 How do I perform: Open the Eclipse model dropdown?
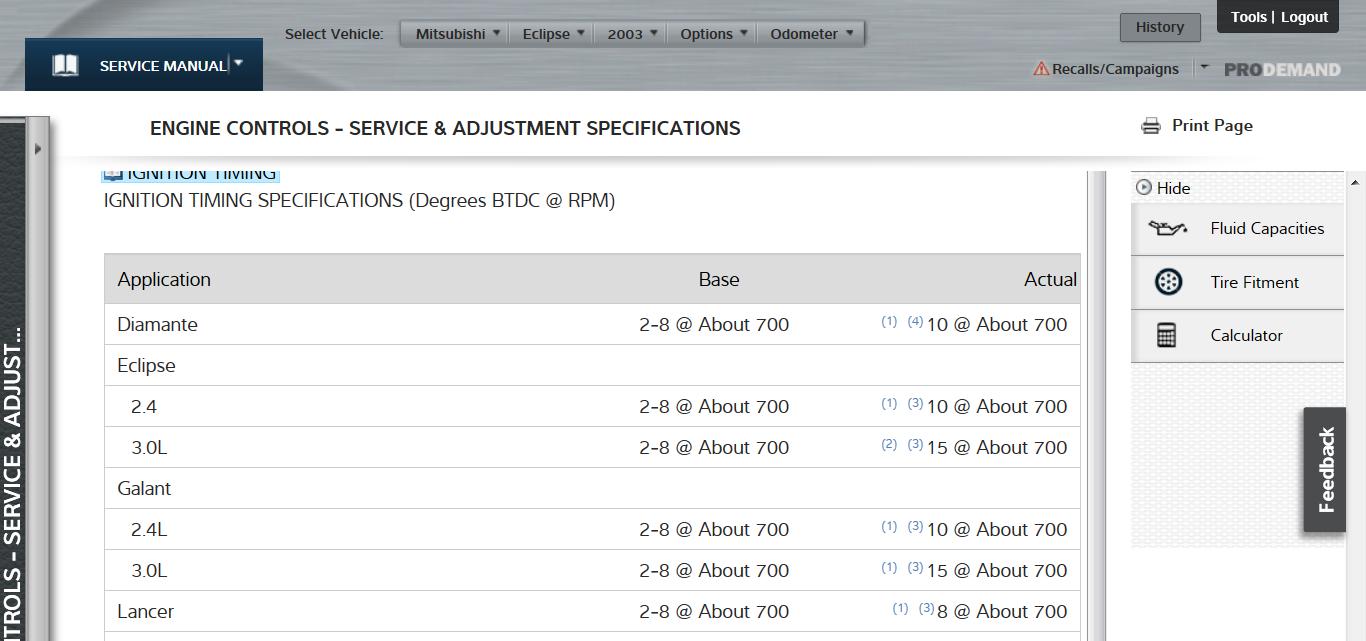553,34
